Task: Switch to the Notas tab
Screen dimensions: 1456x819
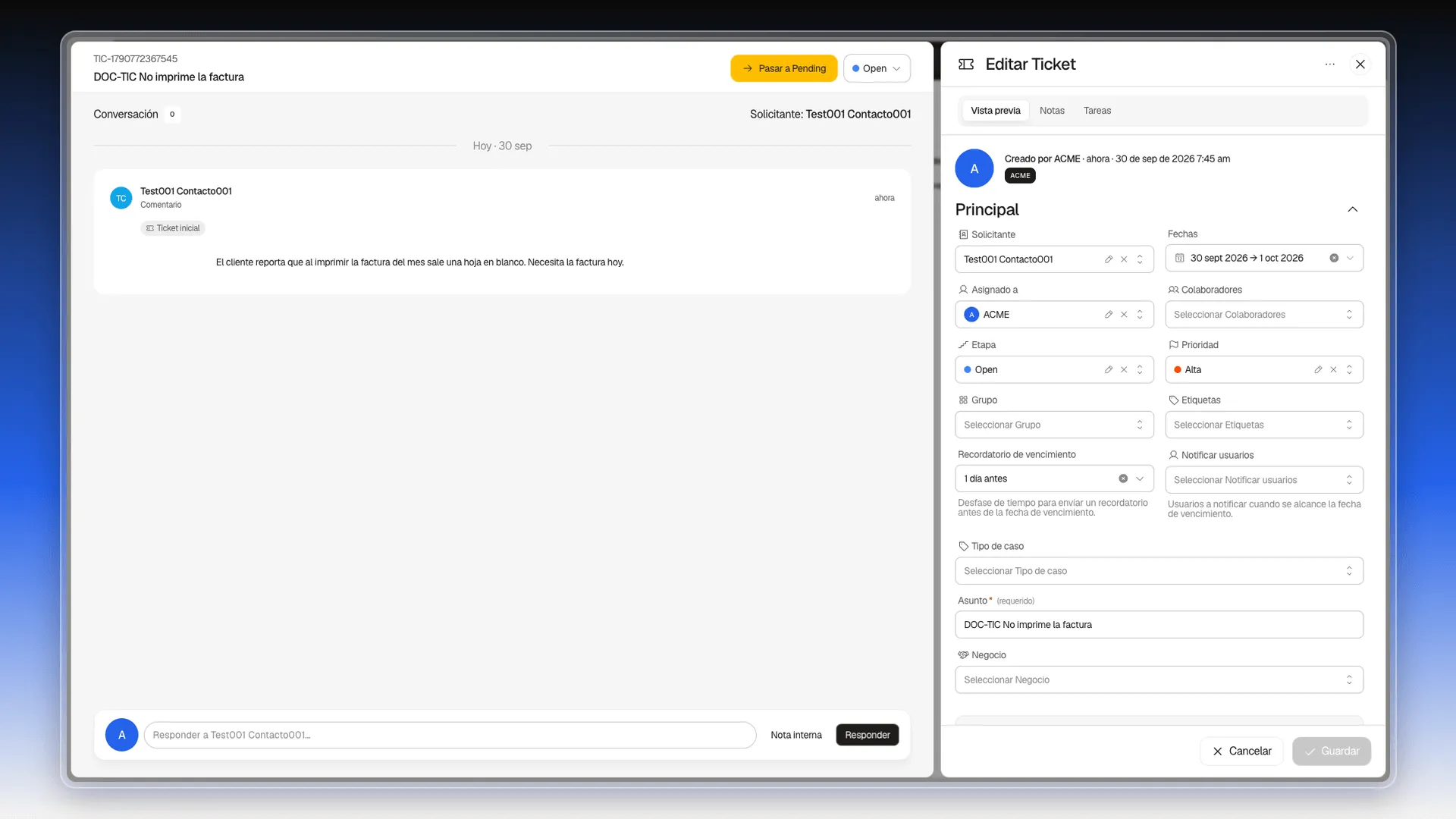Action: pos(1052,111)
